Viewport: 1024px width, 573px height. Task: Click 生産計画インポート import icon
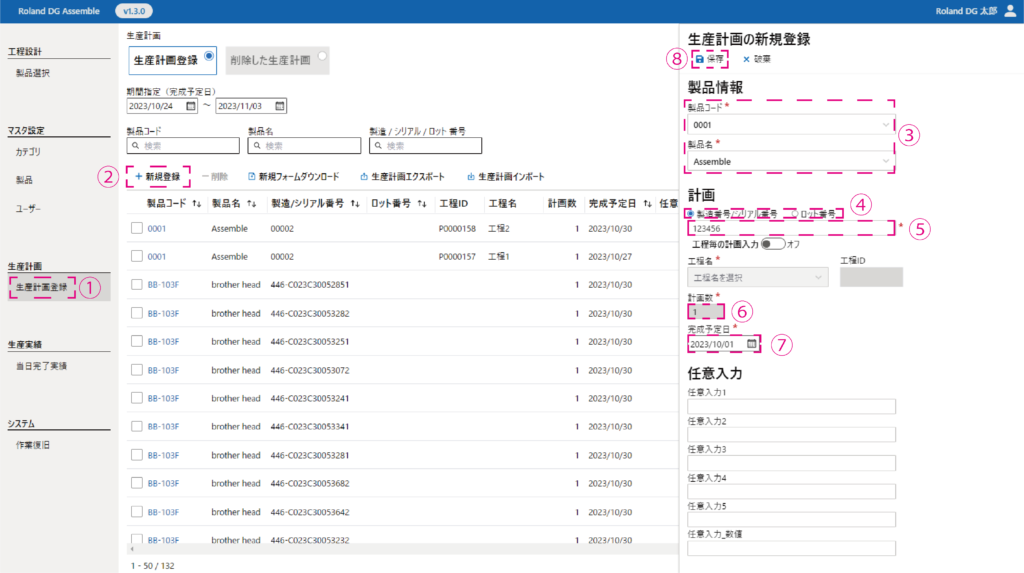point(470,177)
